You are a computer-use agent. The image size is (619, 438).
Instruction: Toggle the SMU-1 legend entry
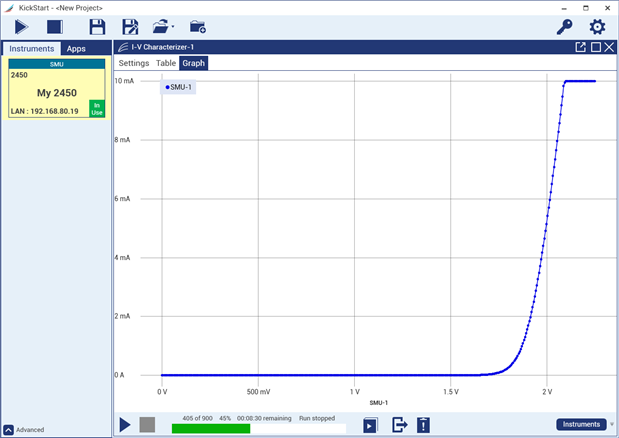[179, 87]
